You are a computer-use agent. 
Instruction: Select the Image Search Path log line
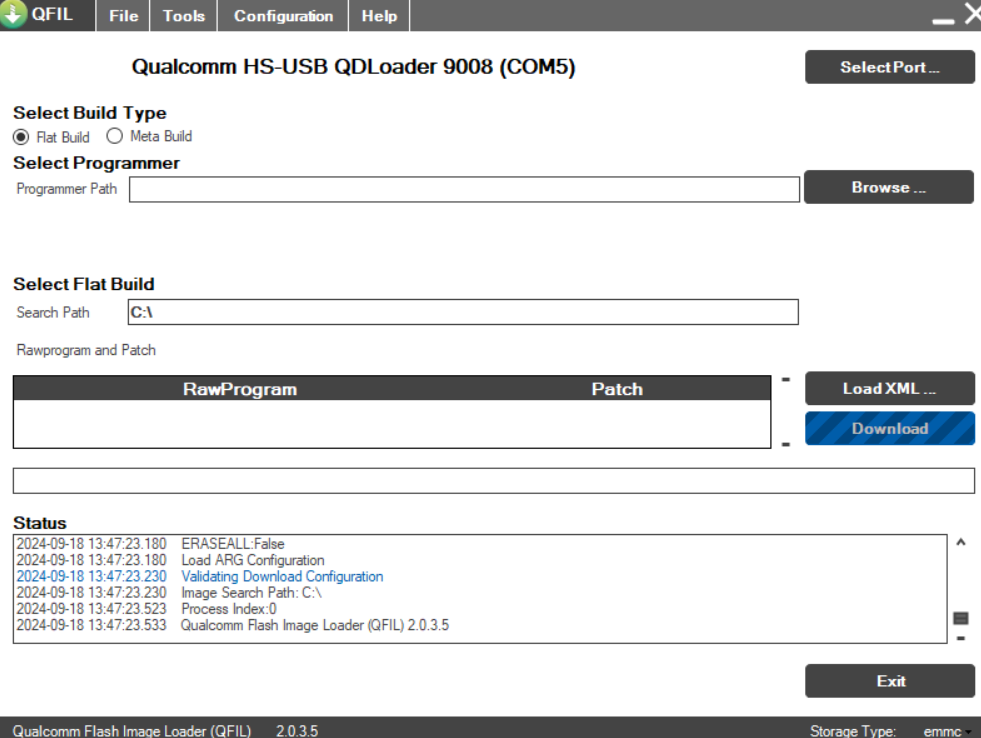(169, 593)
